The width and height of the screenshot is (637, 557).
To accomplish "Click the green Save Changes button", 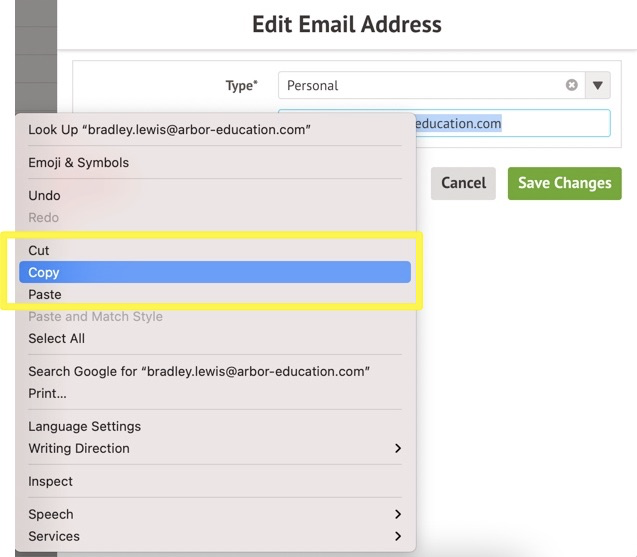I will (x=564, y=183).
